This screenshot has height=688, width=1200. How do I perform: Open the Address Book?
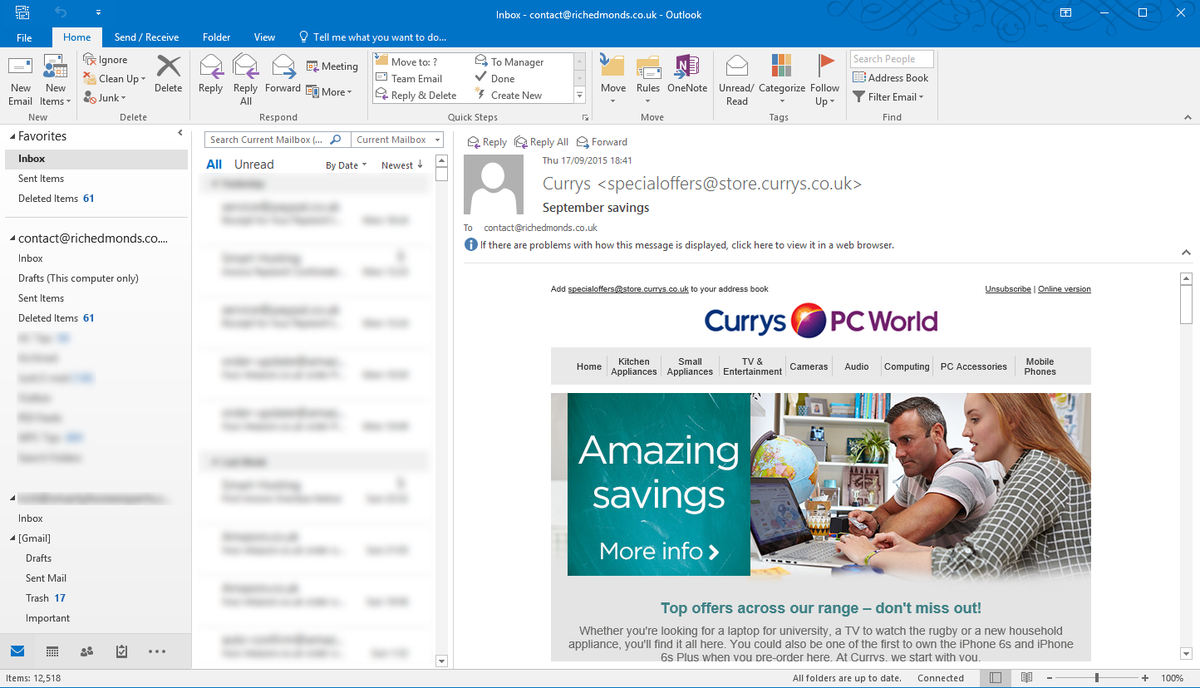coord(891,77)
